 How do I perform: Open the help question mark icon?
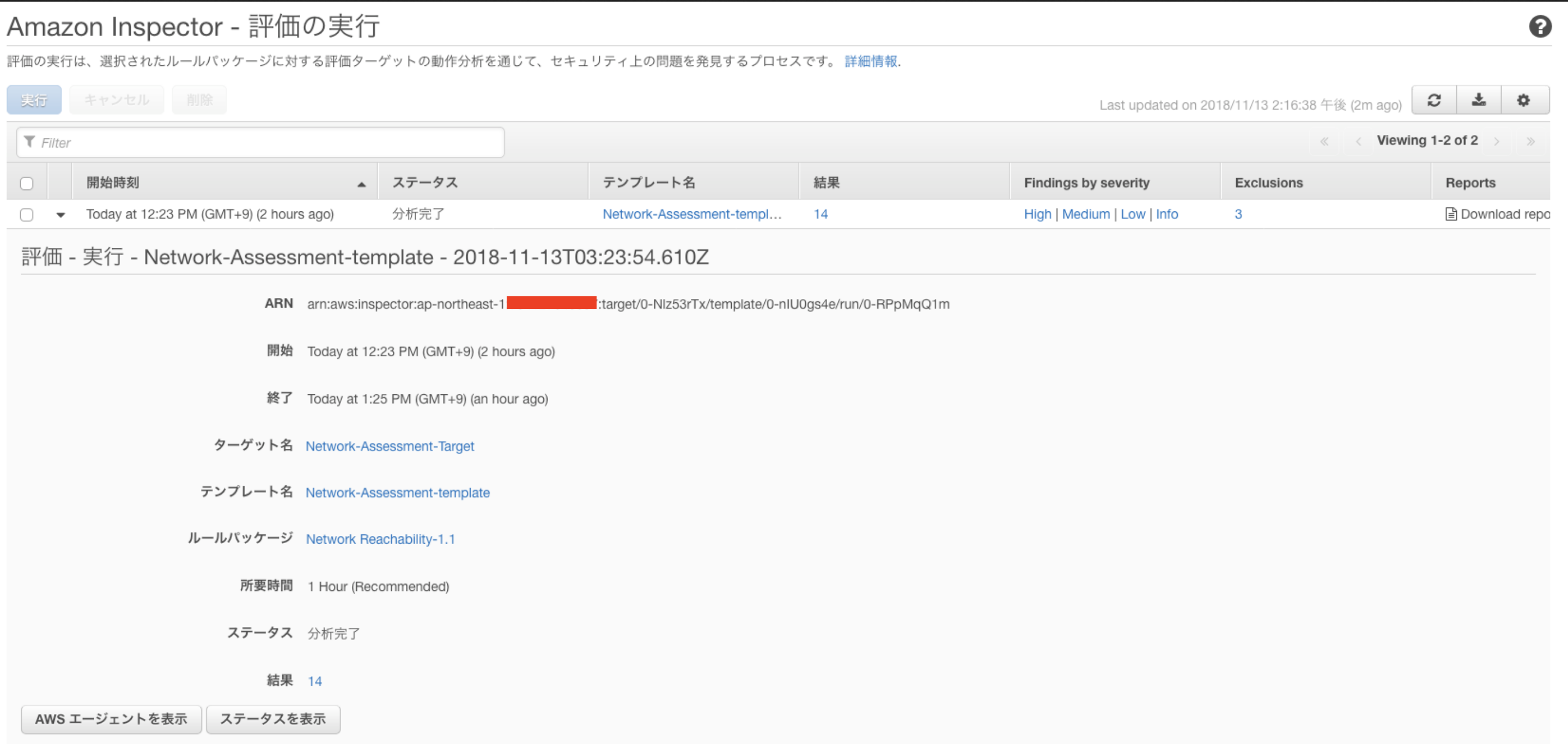(x=1540, y=27)
